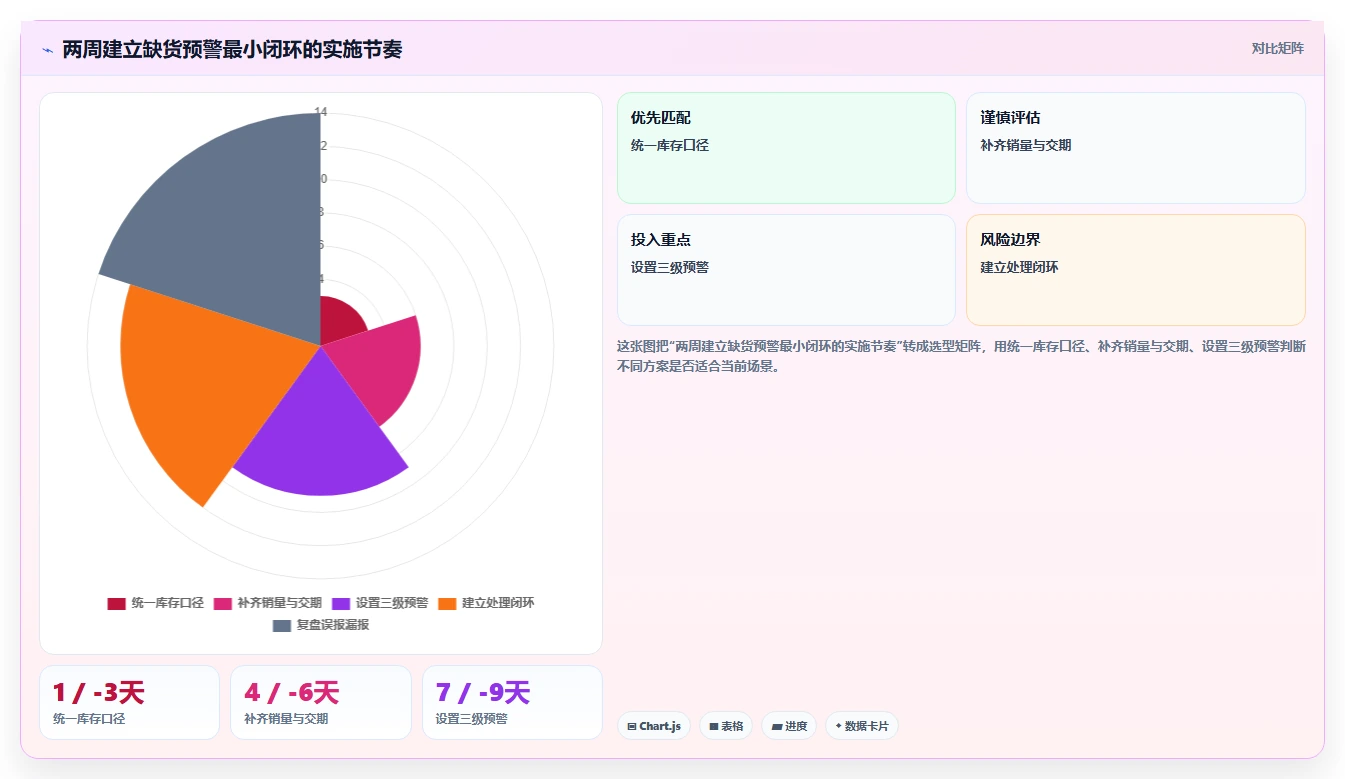The height and width of the screenshot is (779, 1345).
Task: Open the 谨慎评估 card
Action: 1135,148
